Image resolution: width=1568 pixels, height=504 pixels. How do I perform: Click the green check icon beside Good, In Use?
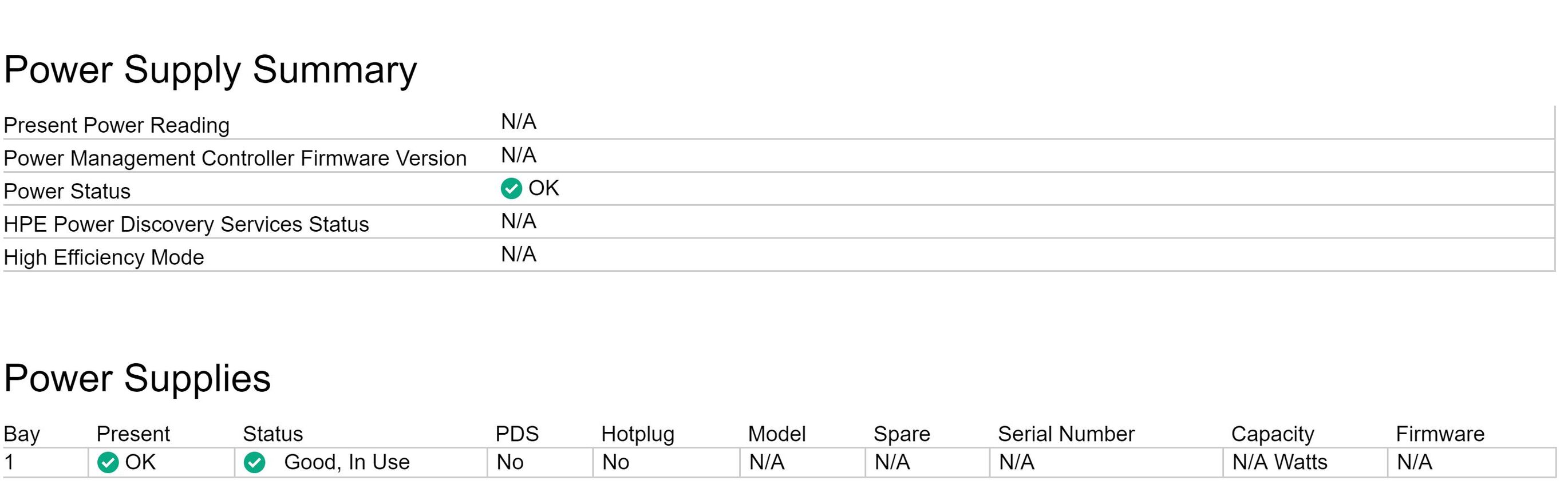tap(254, 463)
